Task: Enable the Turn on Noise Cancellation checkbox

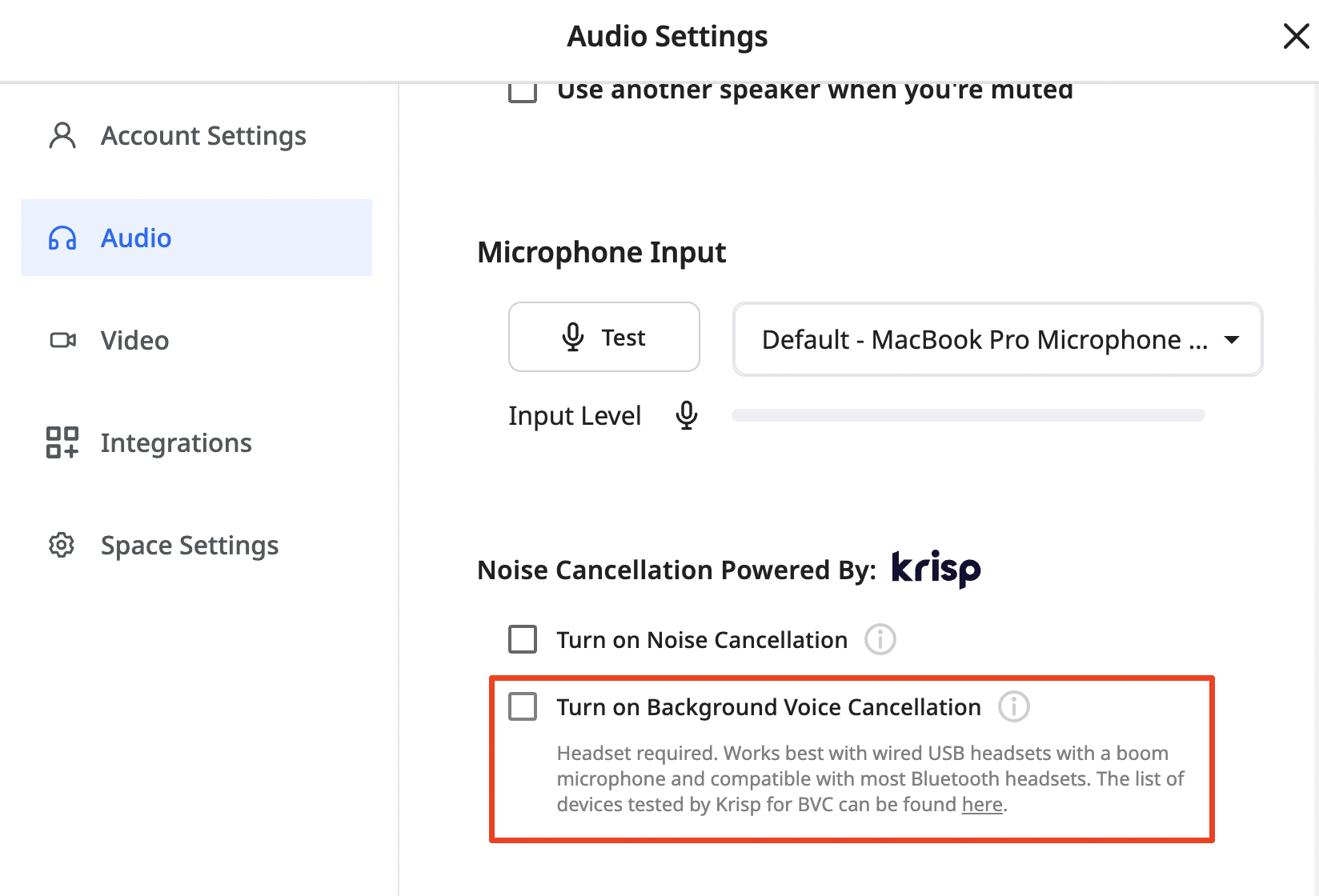Action: click(x=523, y=639)
